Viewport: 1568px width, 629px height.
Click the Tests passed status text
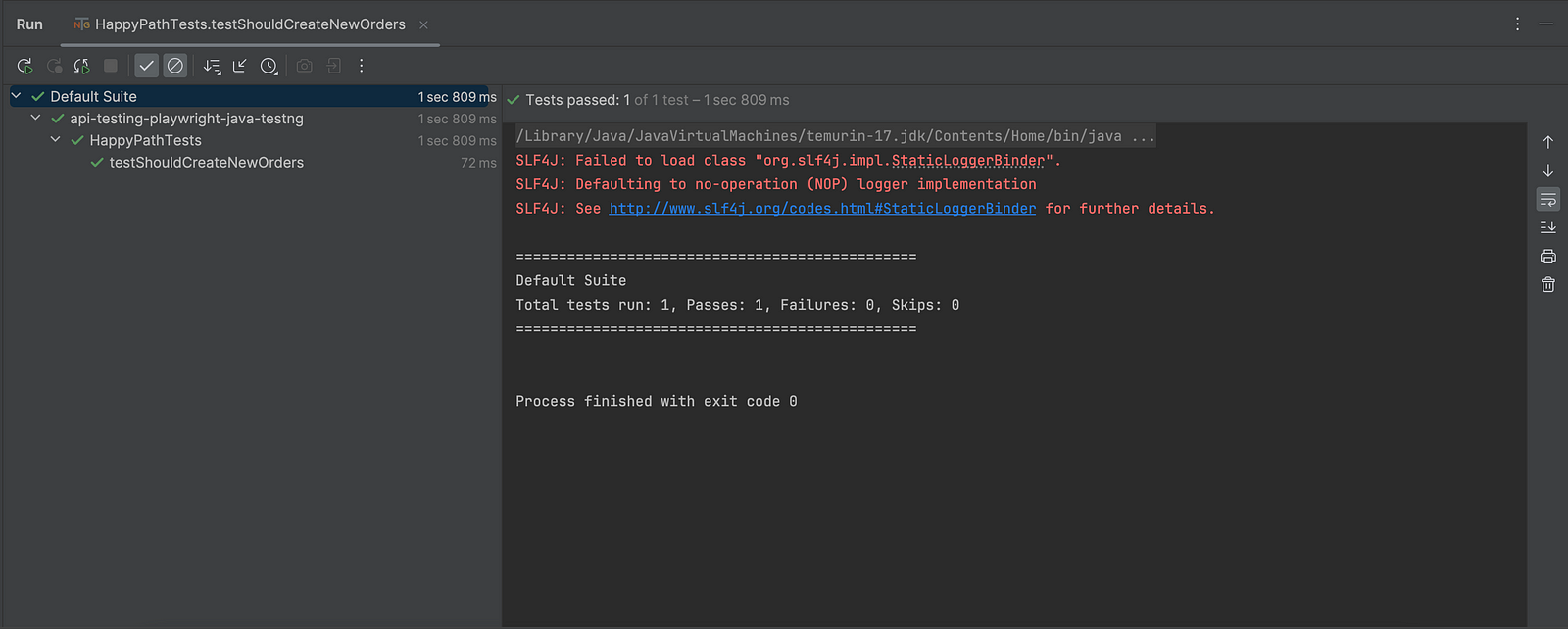click(x=657, y=100)
